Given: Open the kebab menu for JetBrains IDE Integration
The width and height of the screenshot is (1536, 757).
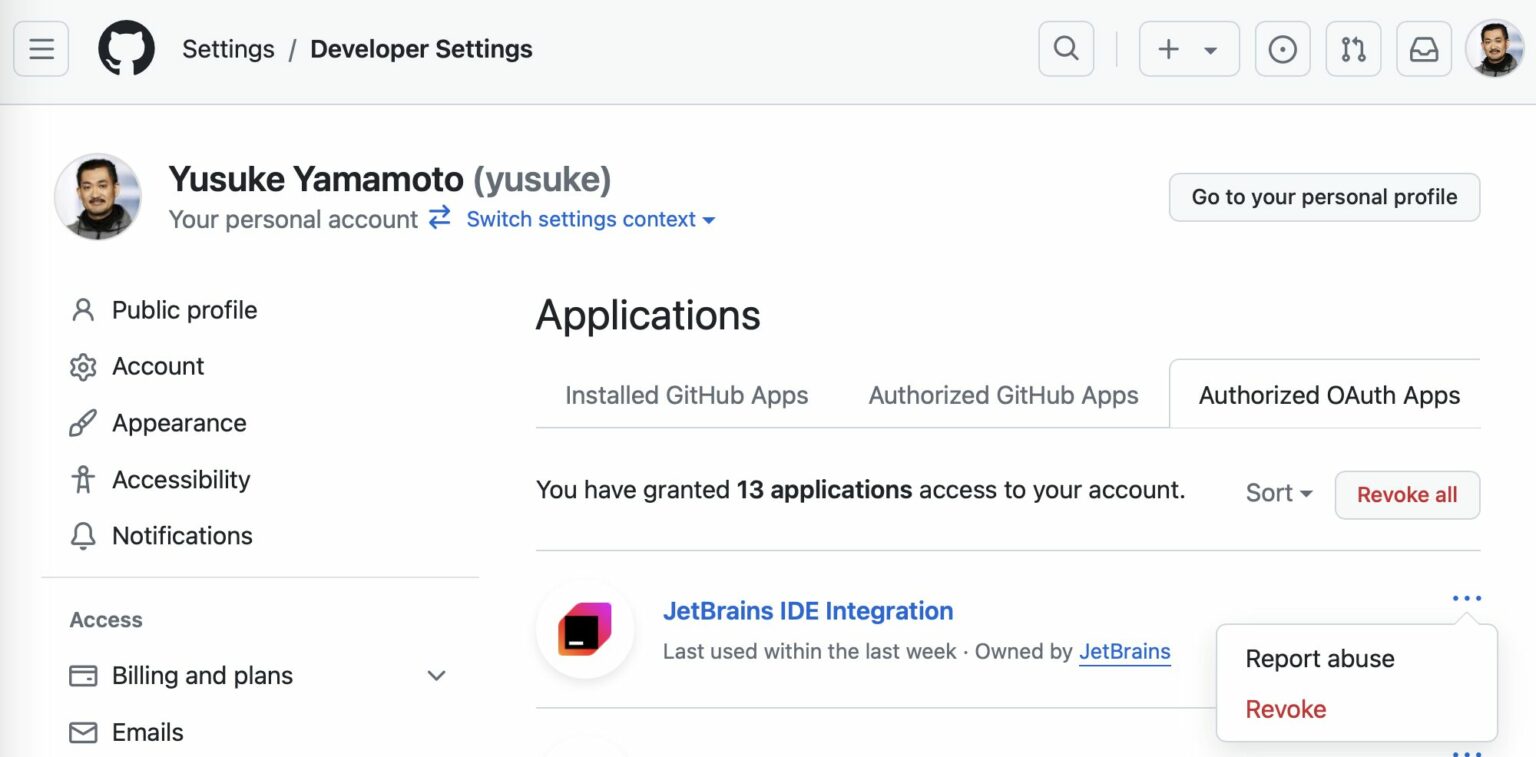Looking at the screenshot, I should pyautogui.click(x=1466, y=597).
